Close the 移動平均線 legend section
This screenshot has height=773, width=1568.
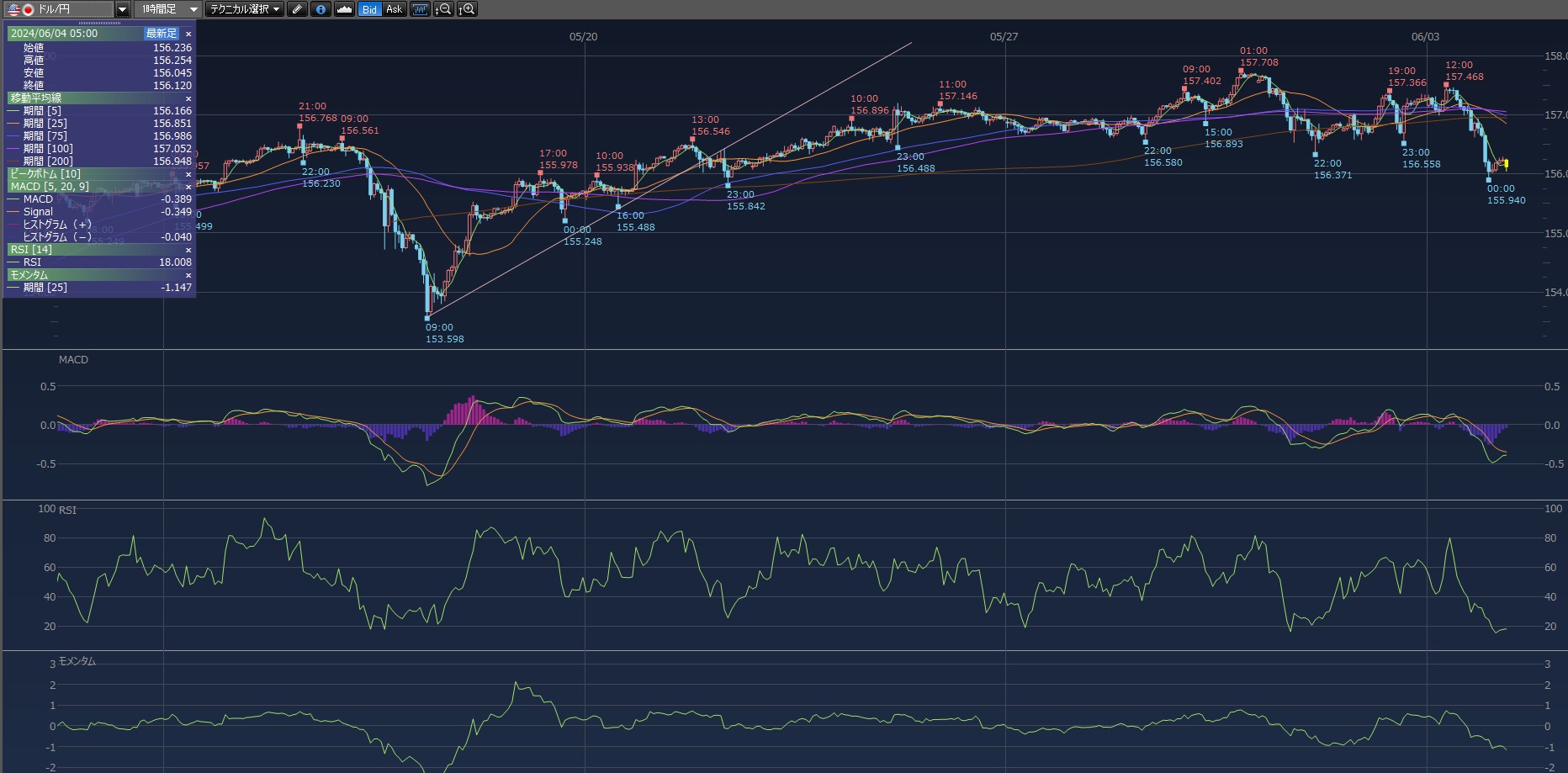188,98
